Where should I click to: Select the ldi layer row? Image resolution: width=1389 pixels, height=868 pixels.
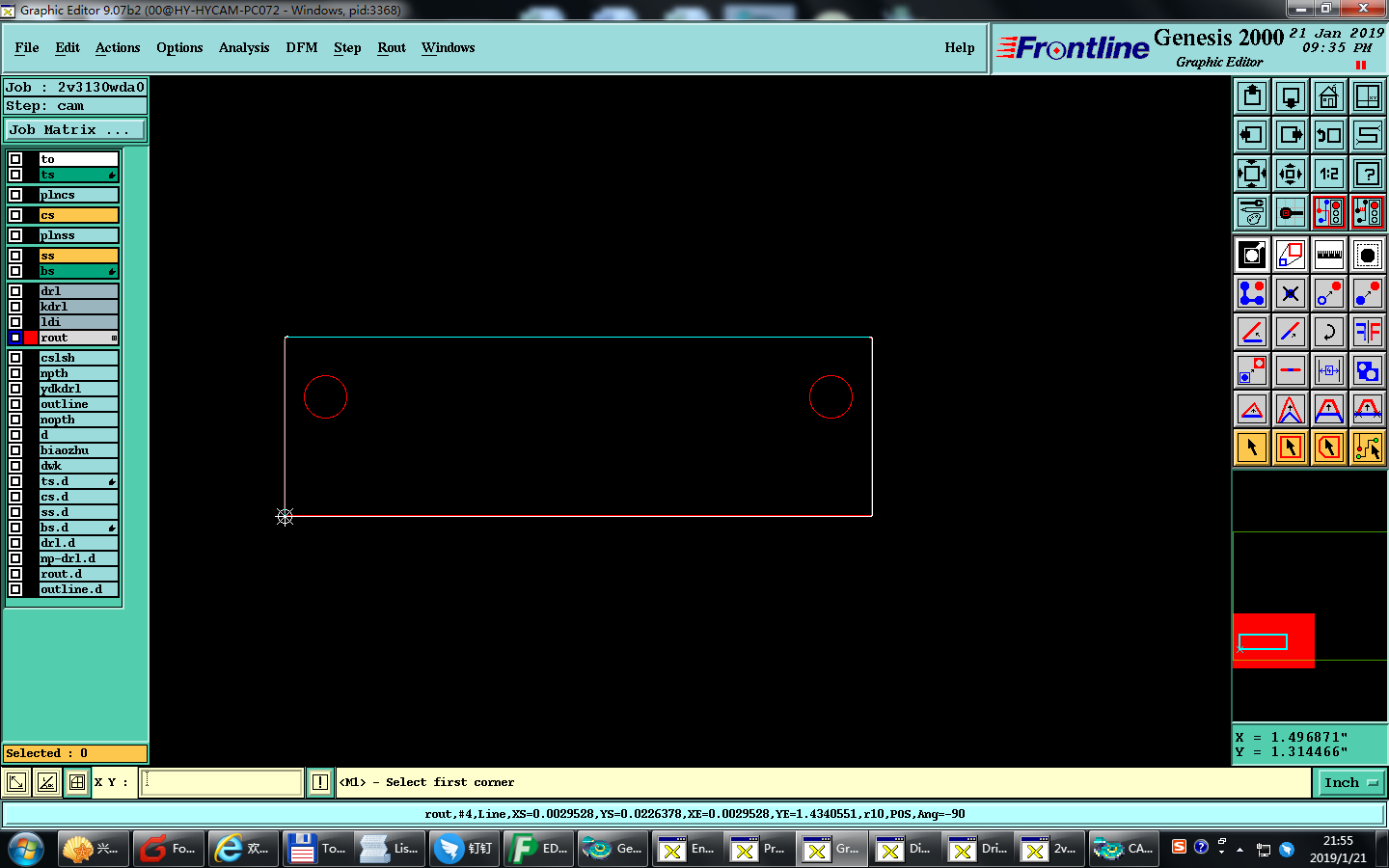click(79, 322)
